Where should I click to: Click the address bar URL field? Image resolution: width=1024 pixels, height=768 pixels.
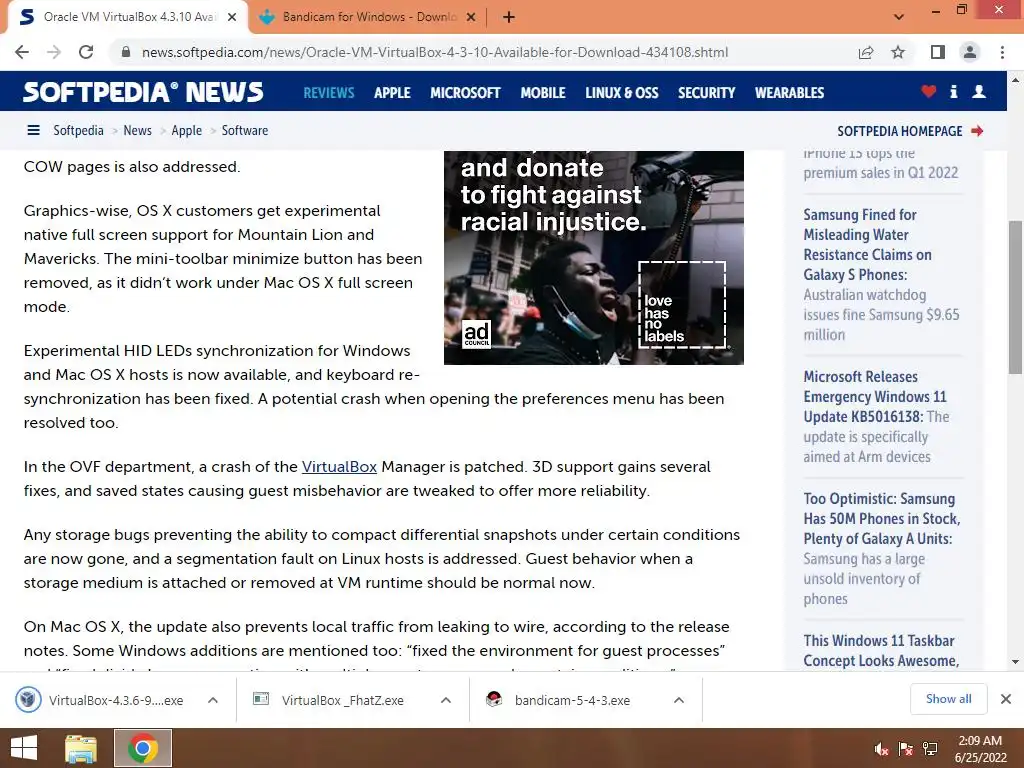[434, 52]
